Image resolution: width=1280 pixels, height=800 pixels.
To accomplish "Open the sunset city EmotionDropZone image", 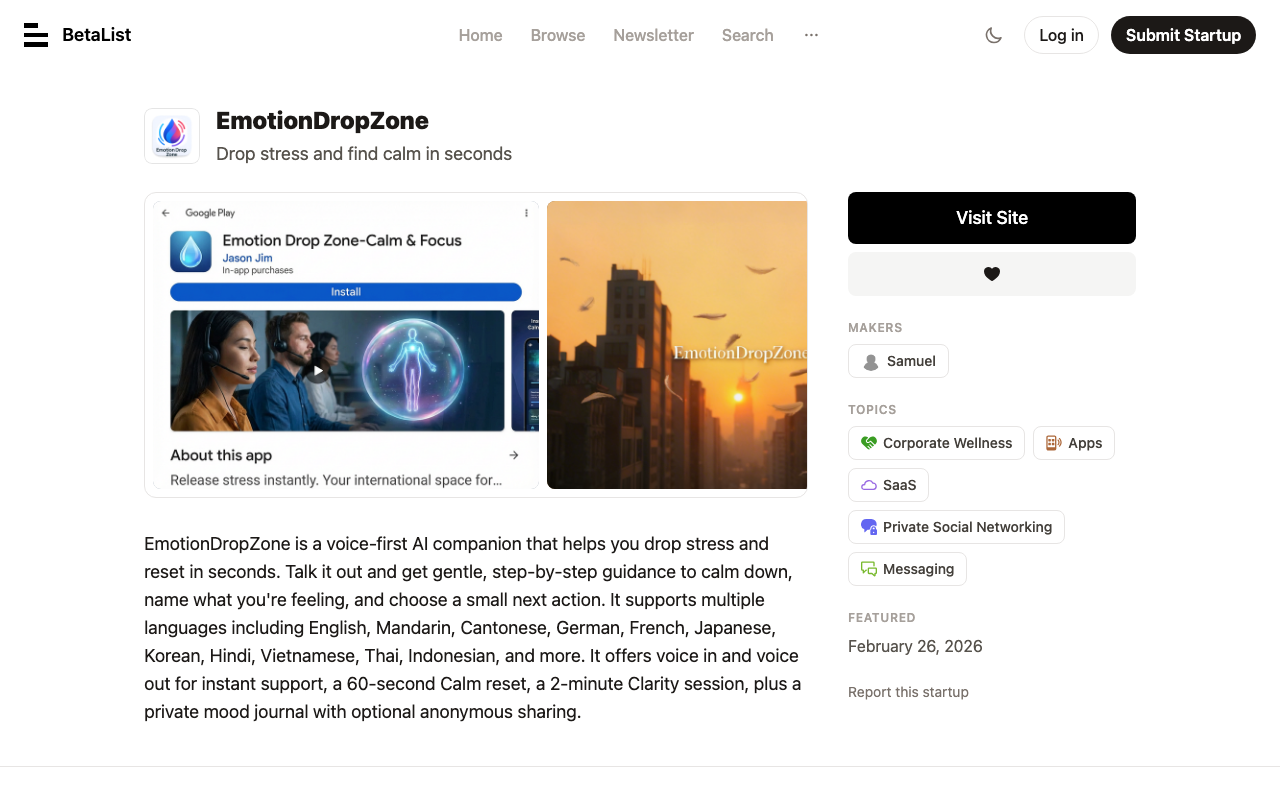I will click(677, 345).
